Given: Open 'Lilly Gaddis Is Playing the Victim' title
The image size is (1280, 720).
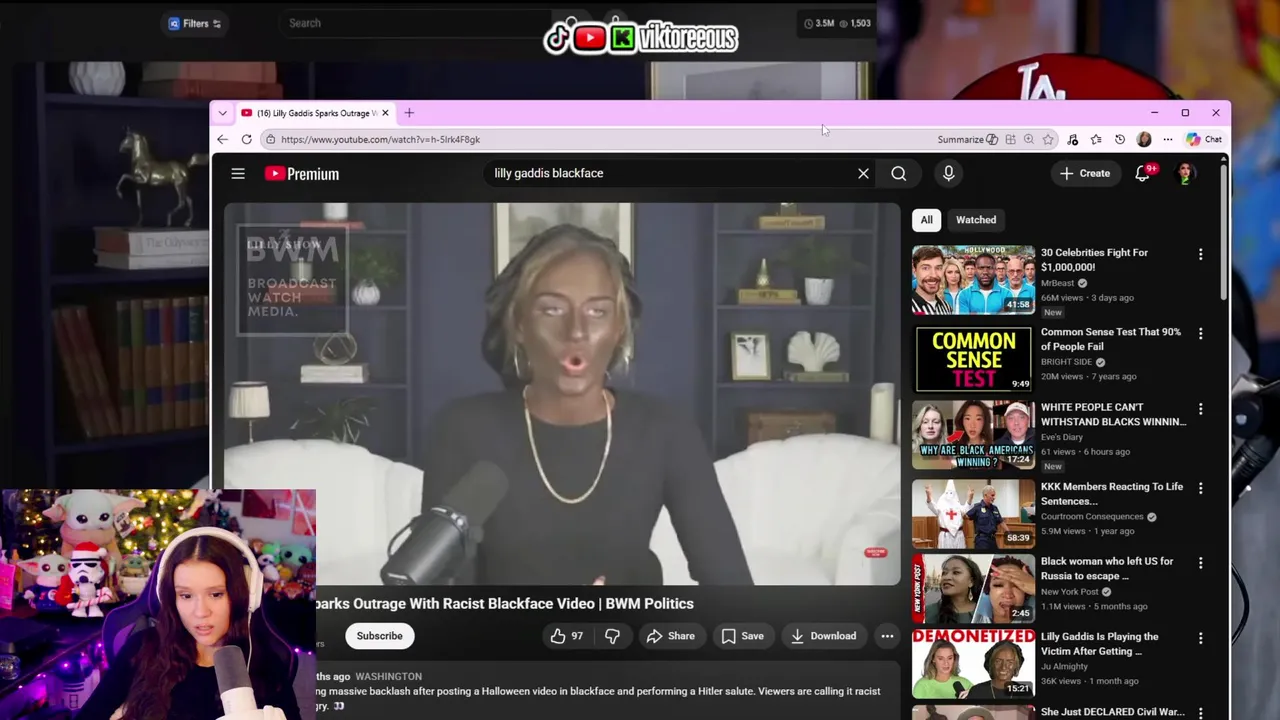Looking at the screenshot, I should coord(1100,644).
